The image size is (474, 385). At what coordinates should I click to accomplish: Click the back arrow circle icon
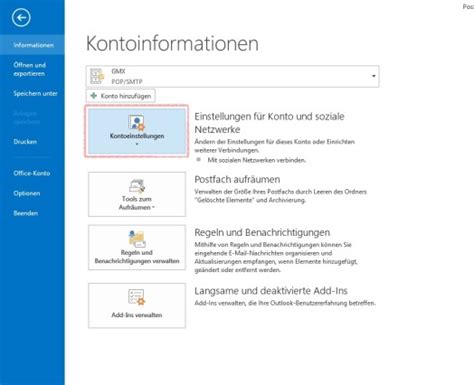pyautogui.click(x=21, y=18)
